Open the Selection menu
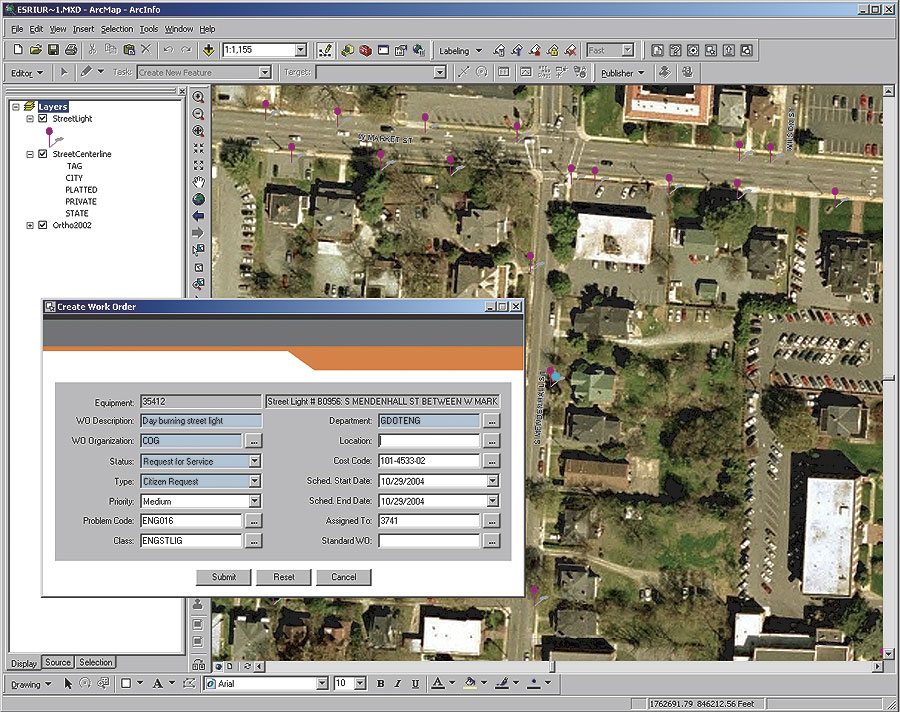Screen dimensions: 900x712 pyautogui.click(x=116, y=29)
